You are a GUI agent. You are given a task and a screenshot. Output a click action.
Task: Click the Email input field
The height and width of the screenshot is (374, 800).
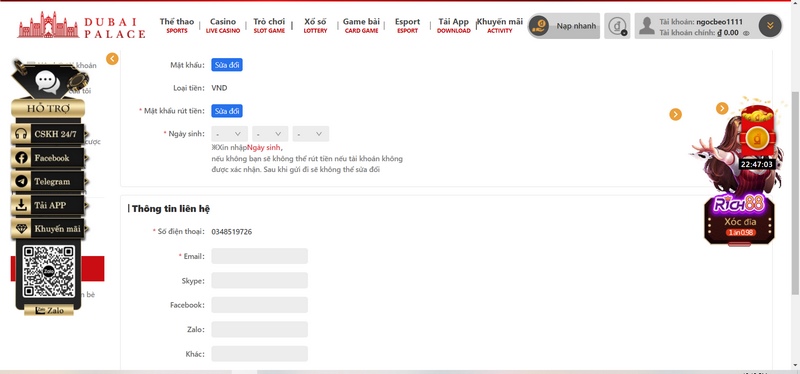point(260,256)
